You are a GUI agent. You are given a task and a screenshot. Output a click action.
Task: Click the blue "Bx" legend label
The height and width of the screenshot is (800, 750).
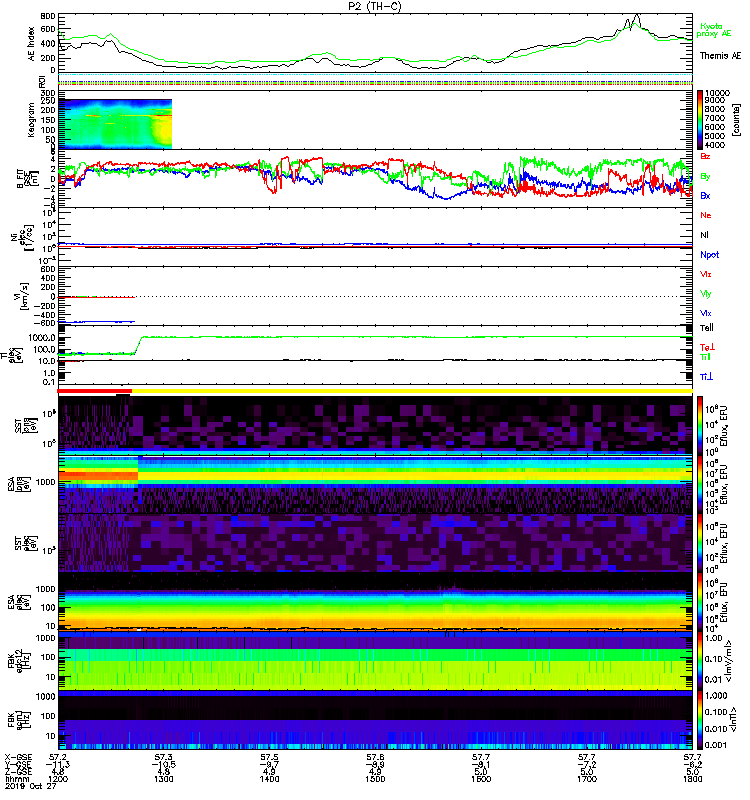tap(705, 195)
